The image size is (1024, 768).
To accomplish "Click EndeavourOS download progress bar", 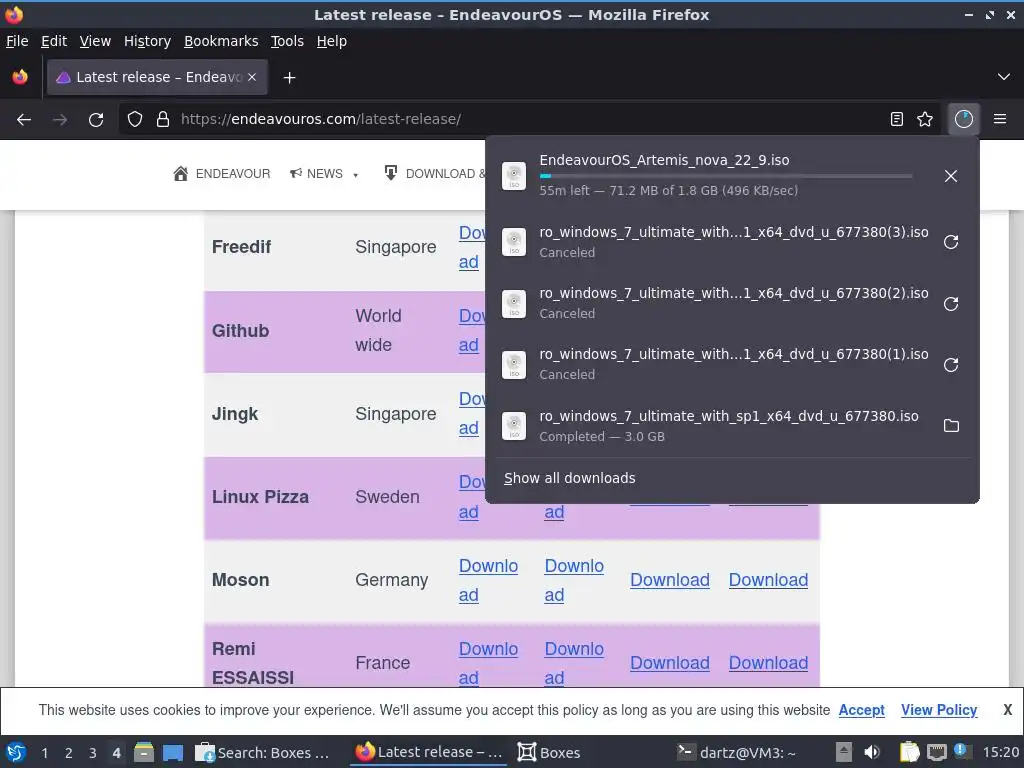I will click(x=726, y=176).
